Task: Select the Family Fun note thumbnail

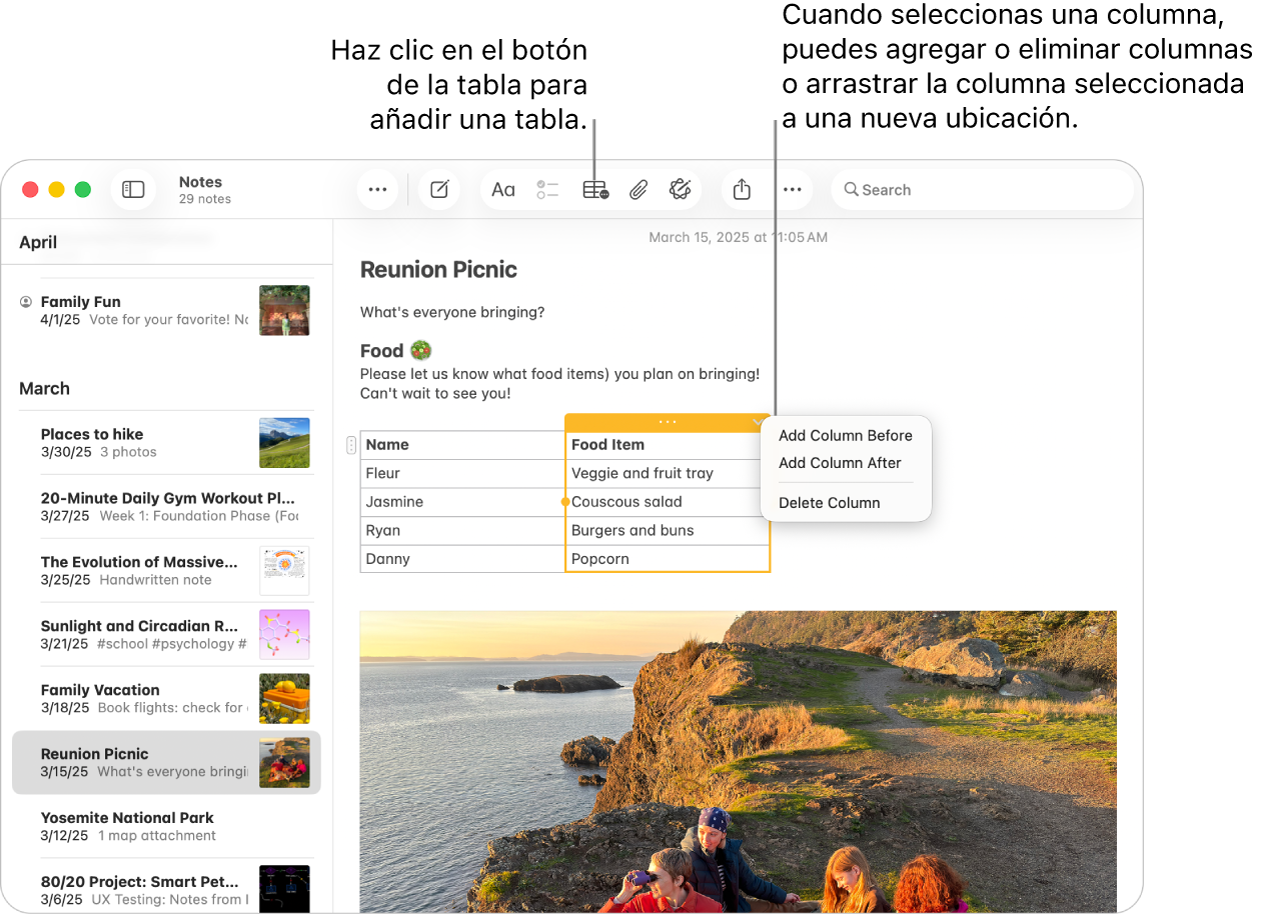Action: coord(284,310)
